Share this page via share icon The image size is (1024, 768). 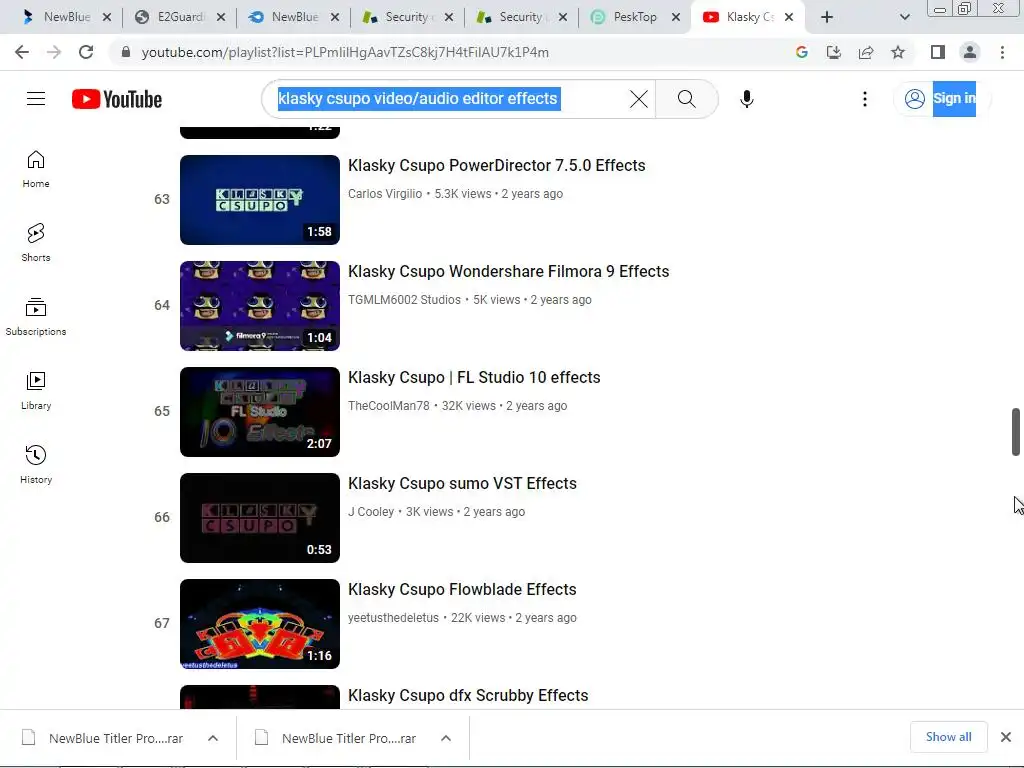click(866, 52)
